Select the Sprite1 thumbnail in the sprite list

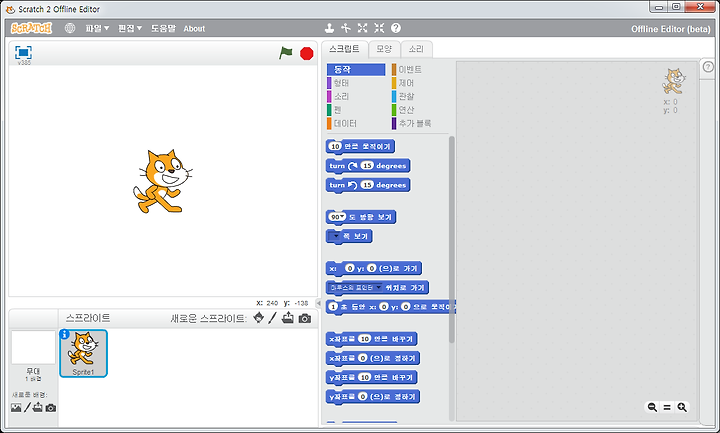(x=83, y=353)
